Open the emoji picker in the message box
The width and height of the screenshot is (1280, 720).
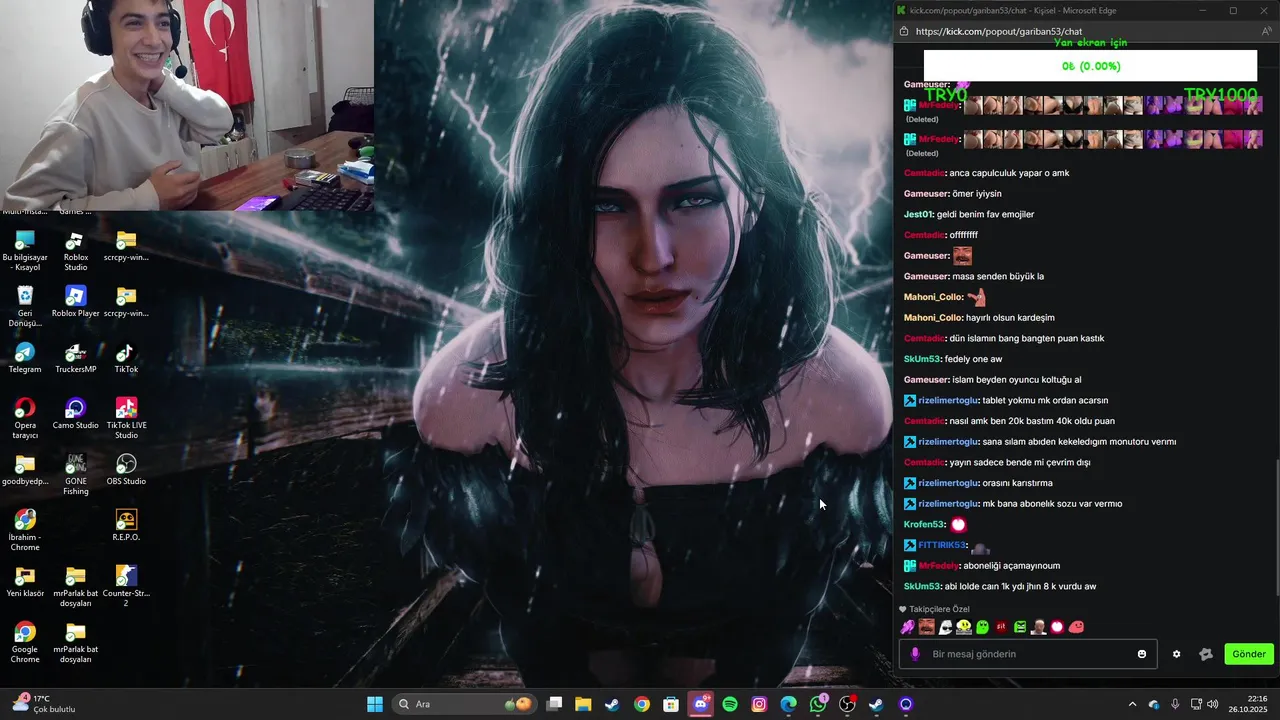coord(1142,654)
